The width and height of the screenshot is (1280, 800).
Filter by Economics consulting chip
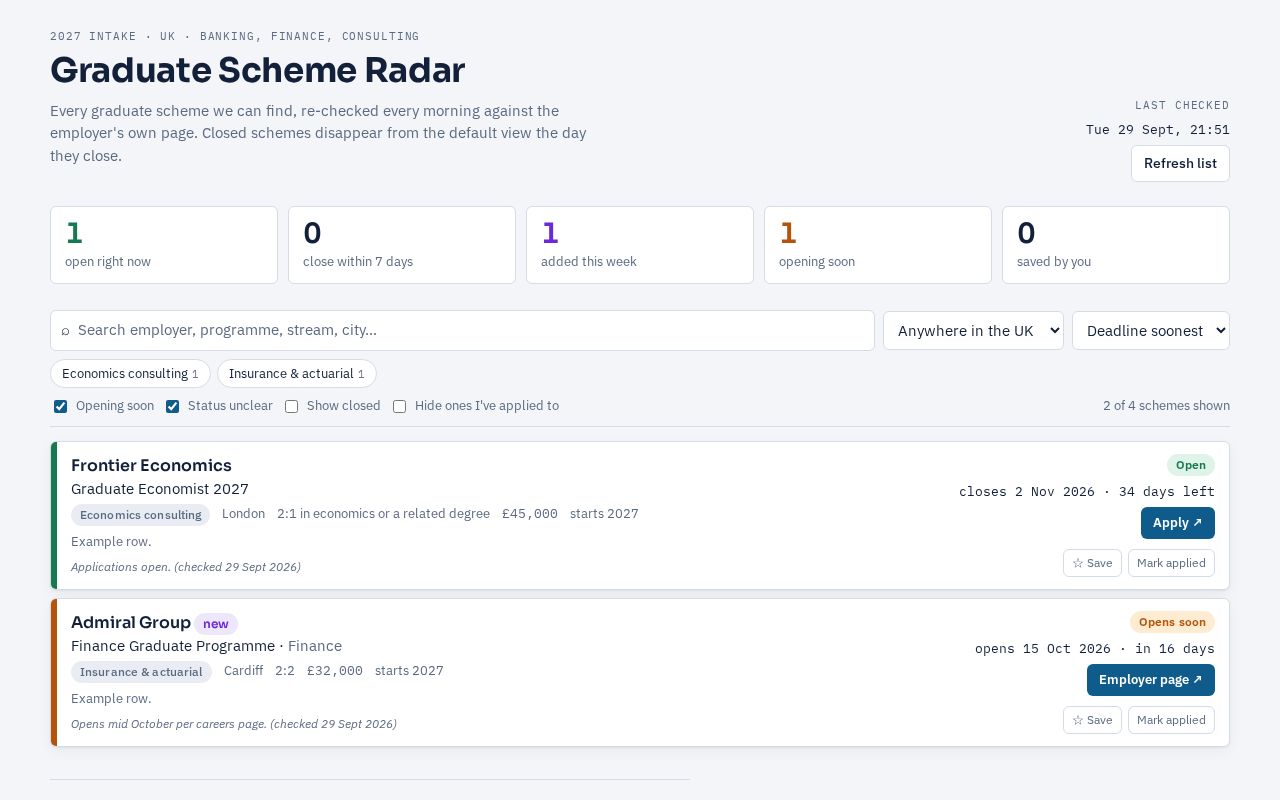(130, 373)
